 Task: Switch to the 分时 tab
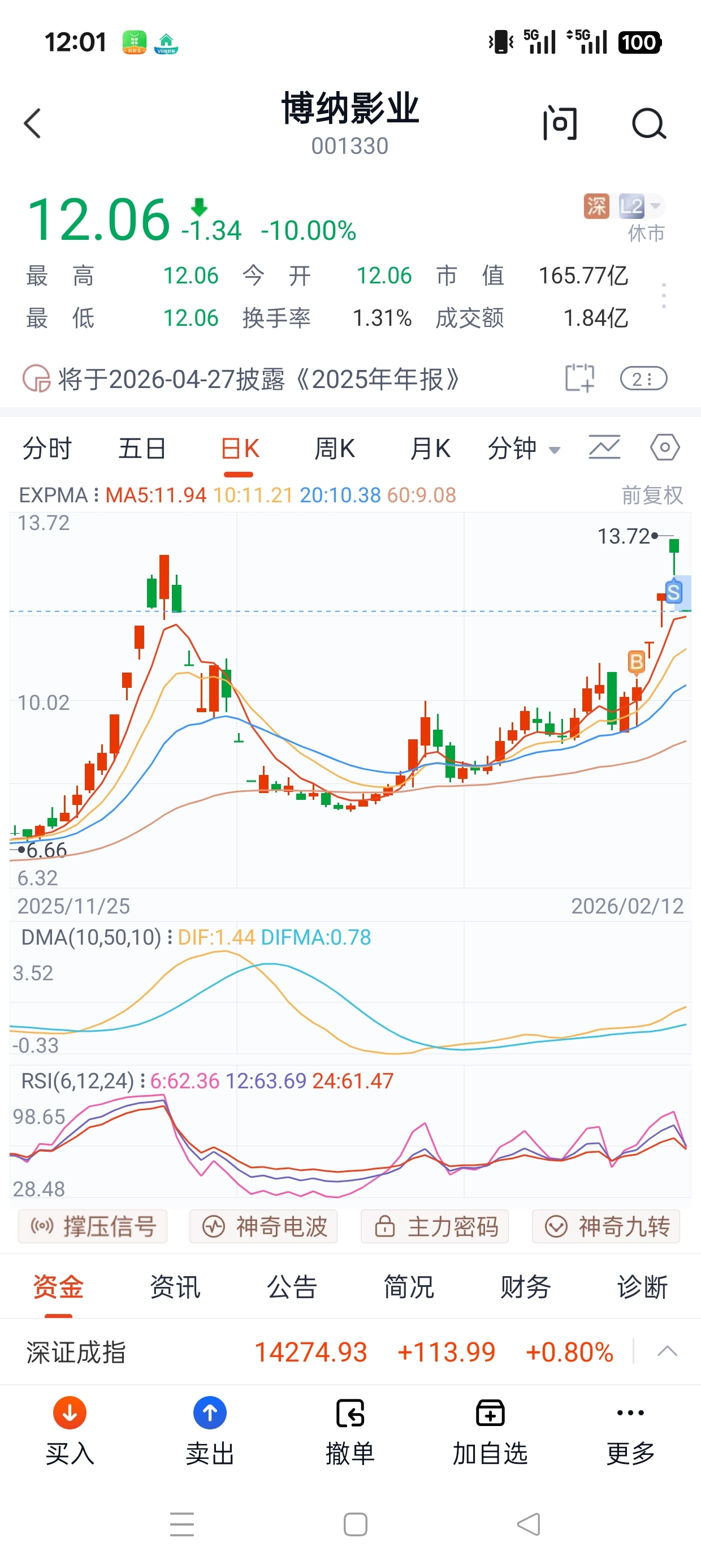(47, 449)
